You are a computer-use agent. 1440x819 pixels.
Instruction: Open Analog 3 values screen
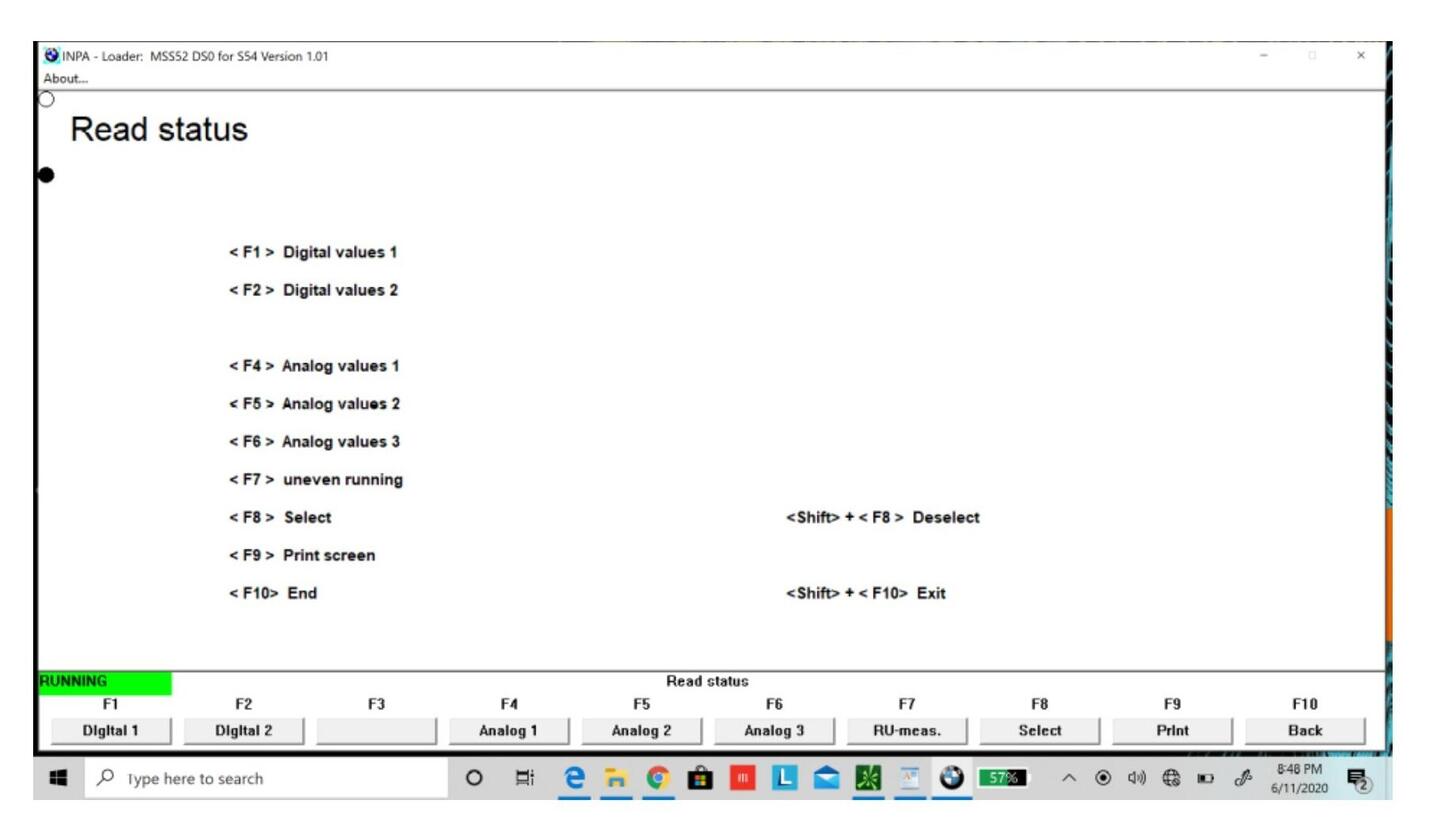[x=775, y=731]
